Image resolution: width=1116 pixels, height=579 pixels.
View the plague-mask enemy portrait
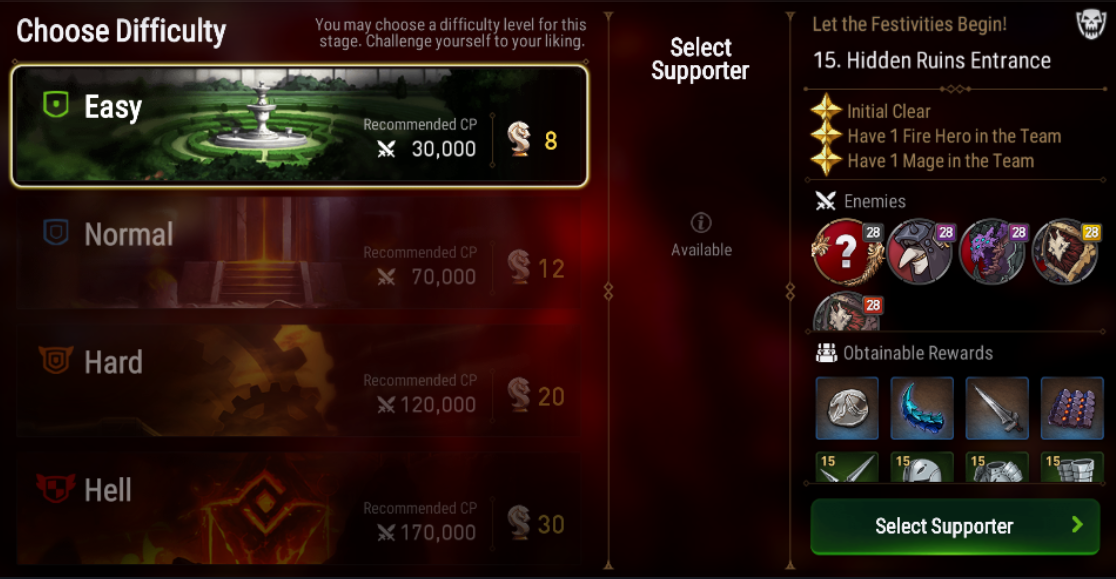(920, 252)
